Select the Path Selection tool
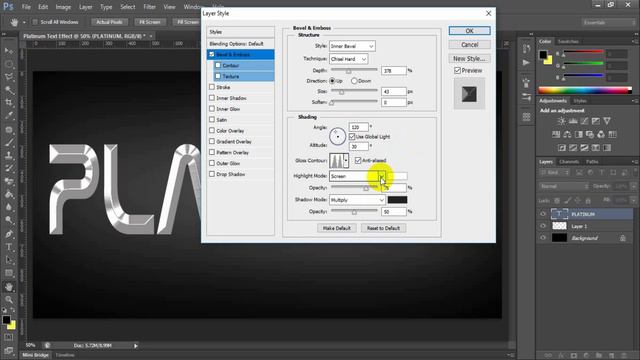The width and height of the screenshot is (640, 360). [9, 260]
